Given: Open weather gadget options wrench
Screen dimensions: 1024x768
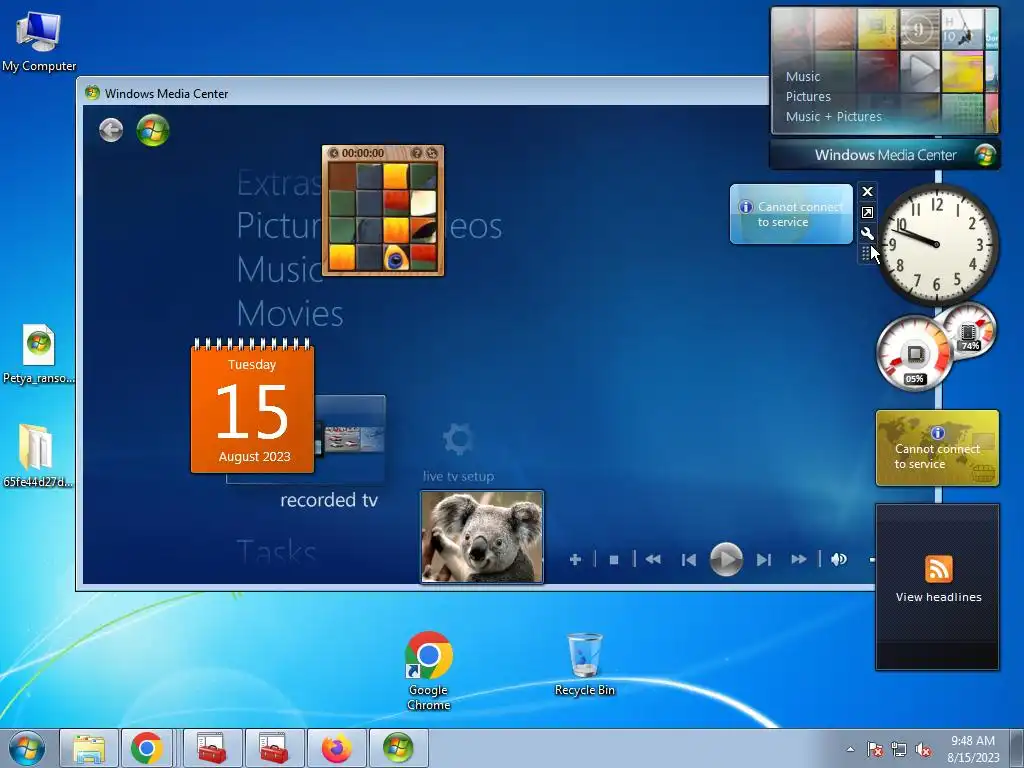Looking at the screenshot, I should coord(867,233).
